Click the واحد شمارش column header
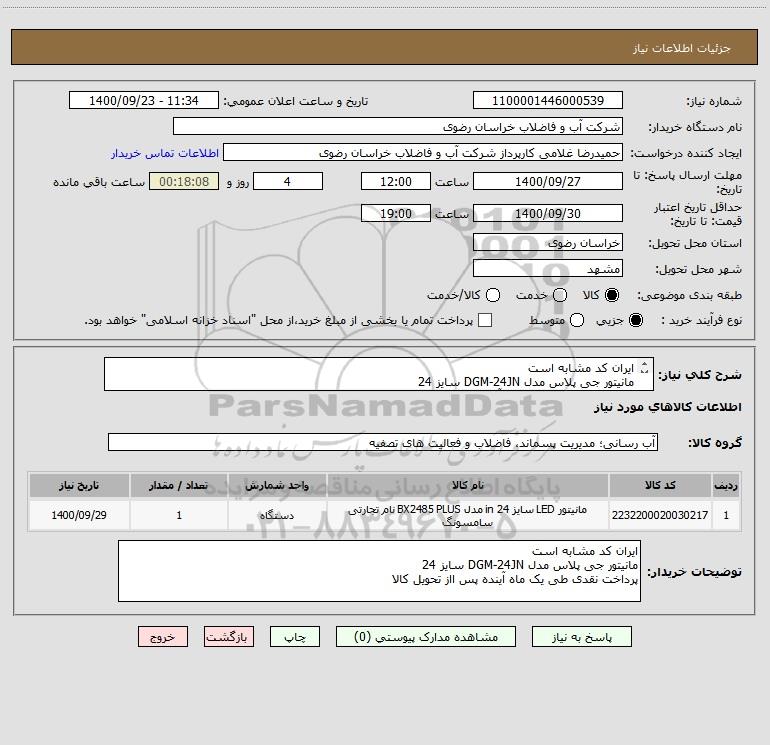The image size is (770, 745). 277,486
